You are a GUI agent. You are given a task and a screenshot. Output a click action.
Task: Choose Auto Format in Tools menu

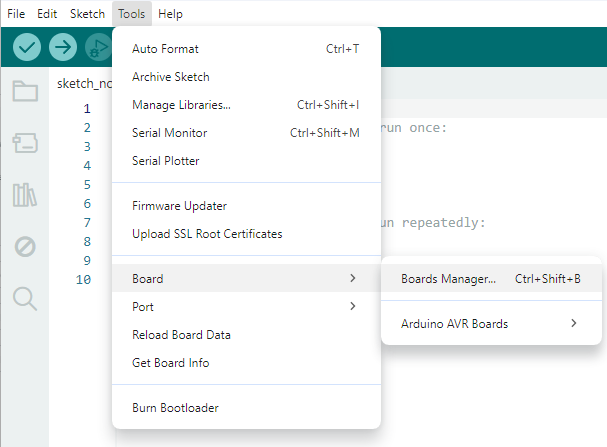[x=165, y=48]
